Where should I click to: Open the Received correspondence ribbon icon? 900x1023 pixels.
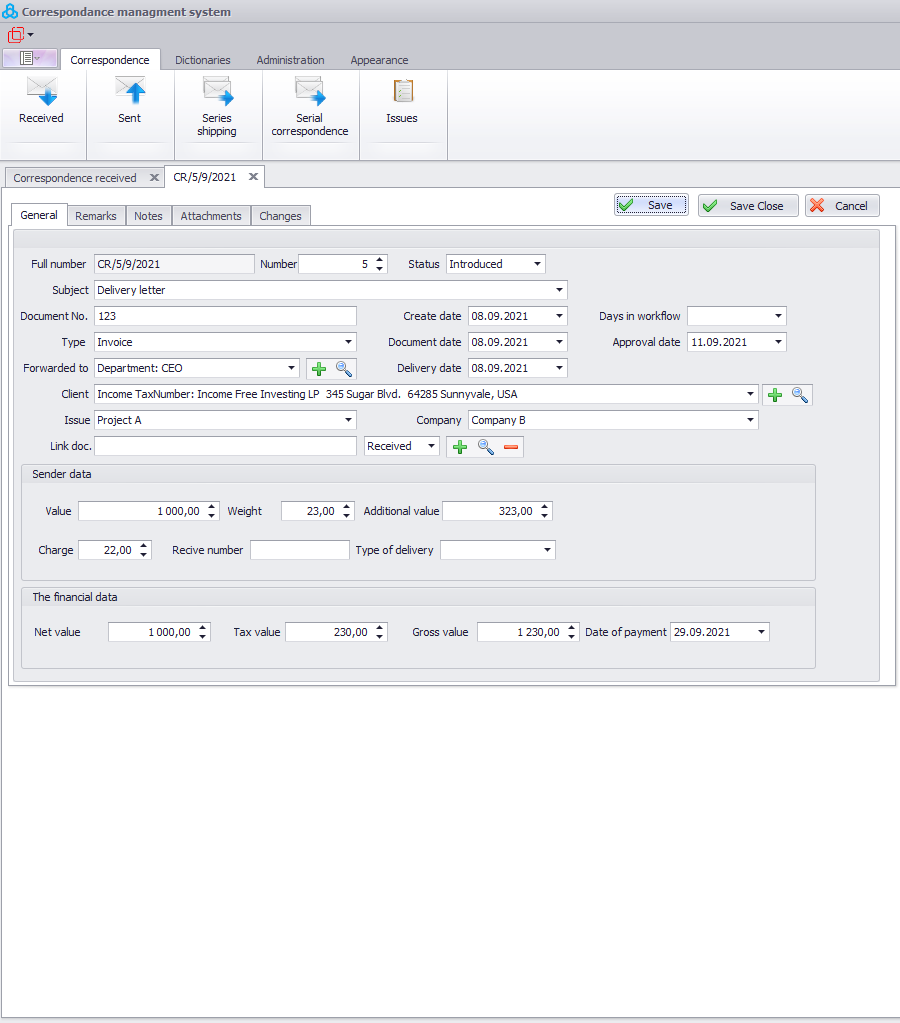(x=41, y=93)
